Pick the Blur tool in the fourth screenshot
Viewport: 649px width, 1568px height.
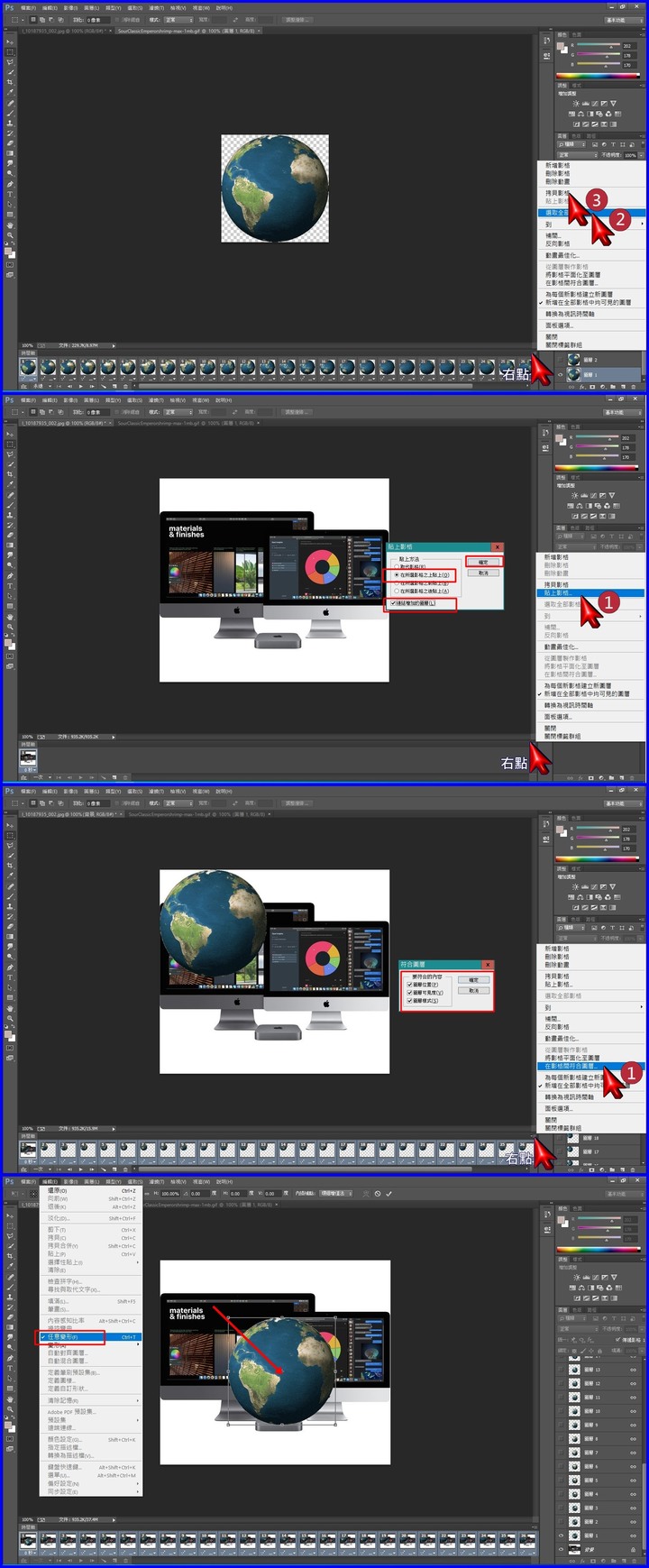(10, 1337)
